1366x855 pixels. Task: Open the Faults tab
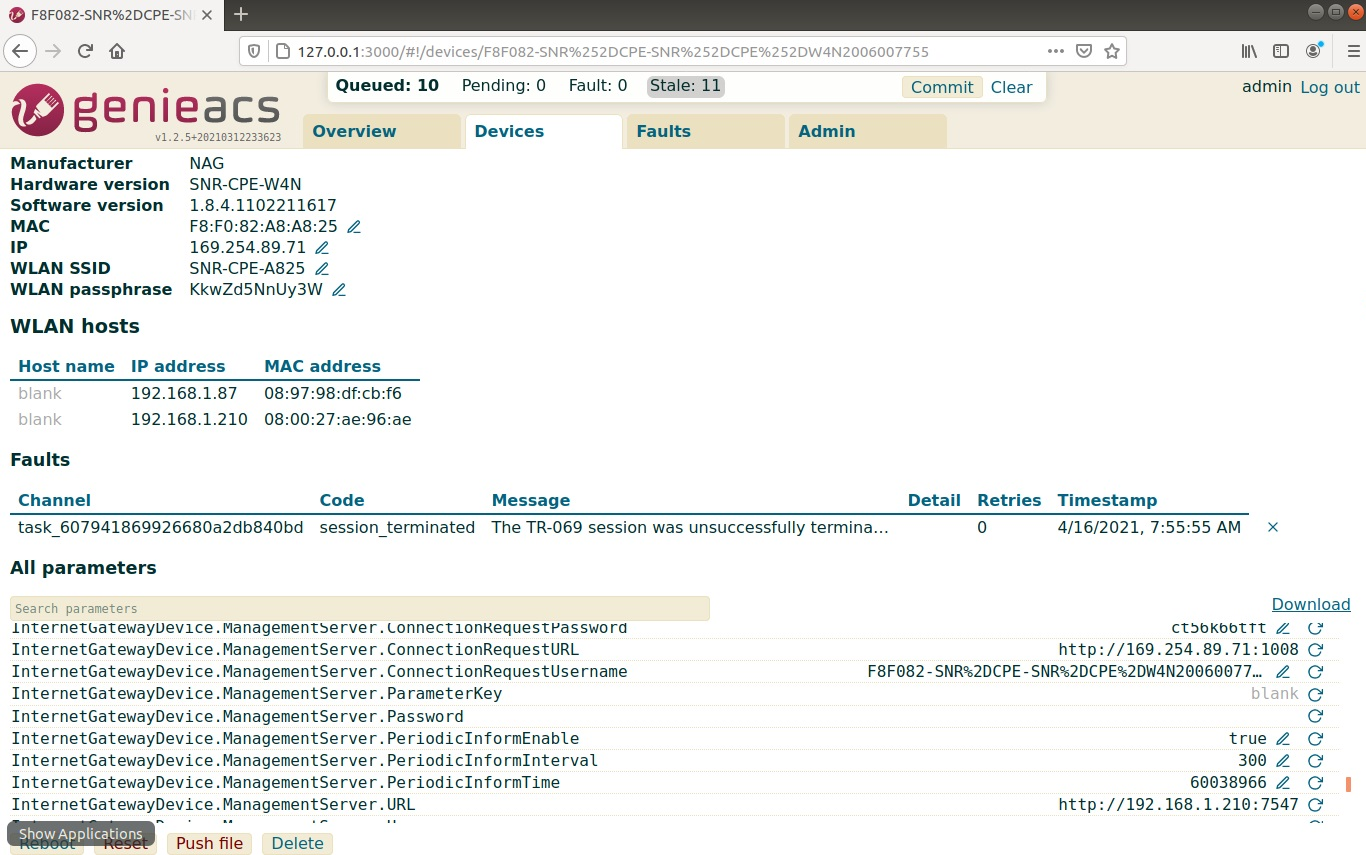pos(705,132)
